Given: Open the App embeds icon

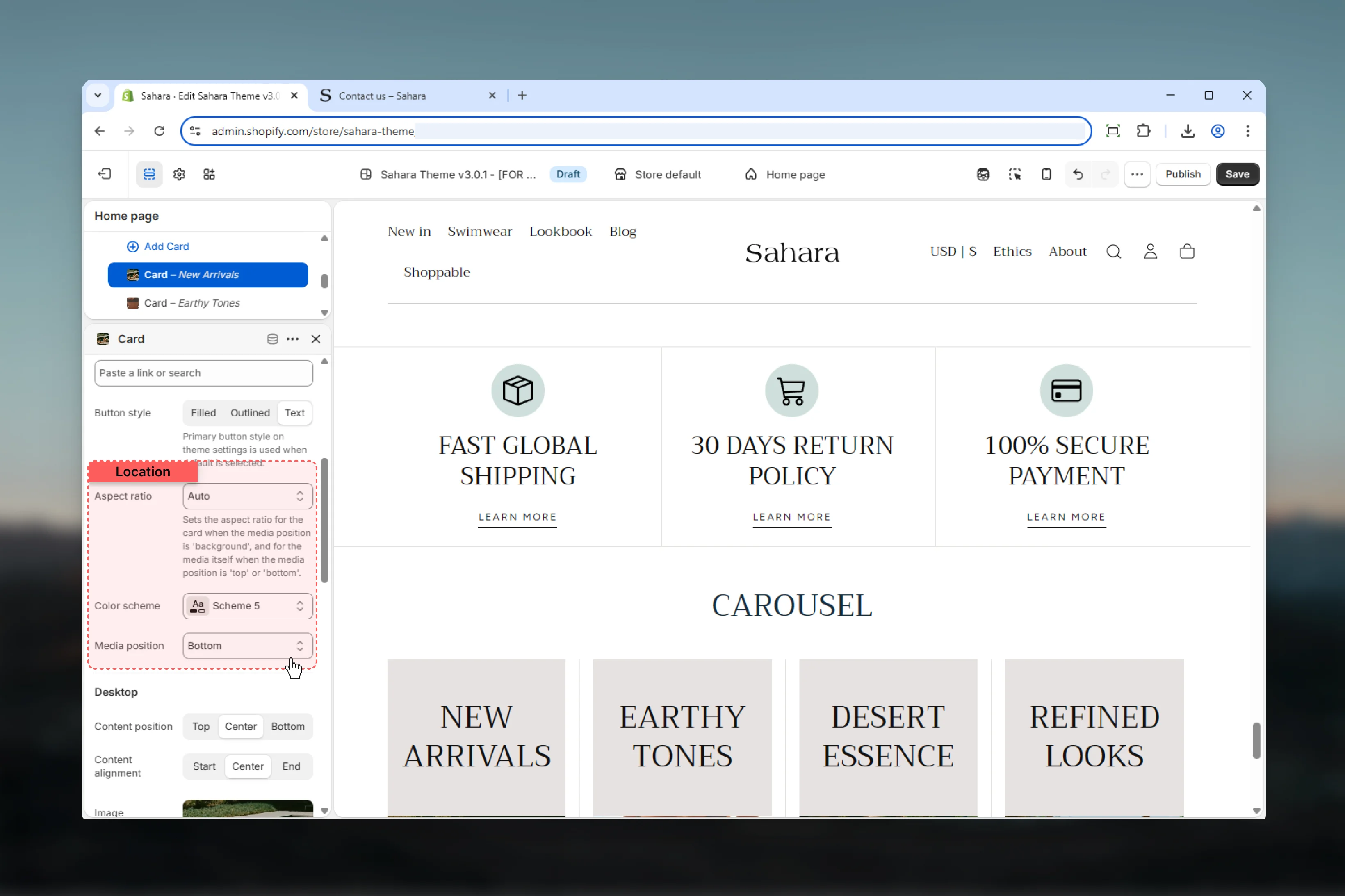Looking at the screenshot, I should 209,174.
